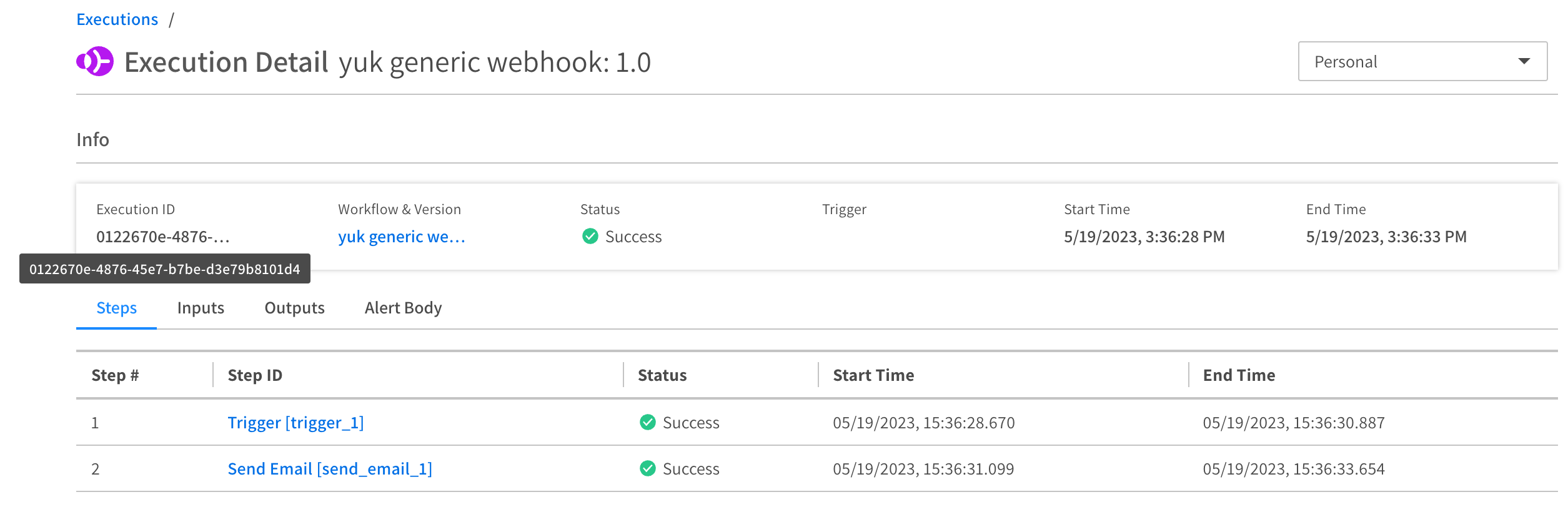This screenshot has height=507, width=1568.
Task: Click the truncated Execution ID value
Action: 162,237
